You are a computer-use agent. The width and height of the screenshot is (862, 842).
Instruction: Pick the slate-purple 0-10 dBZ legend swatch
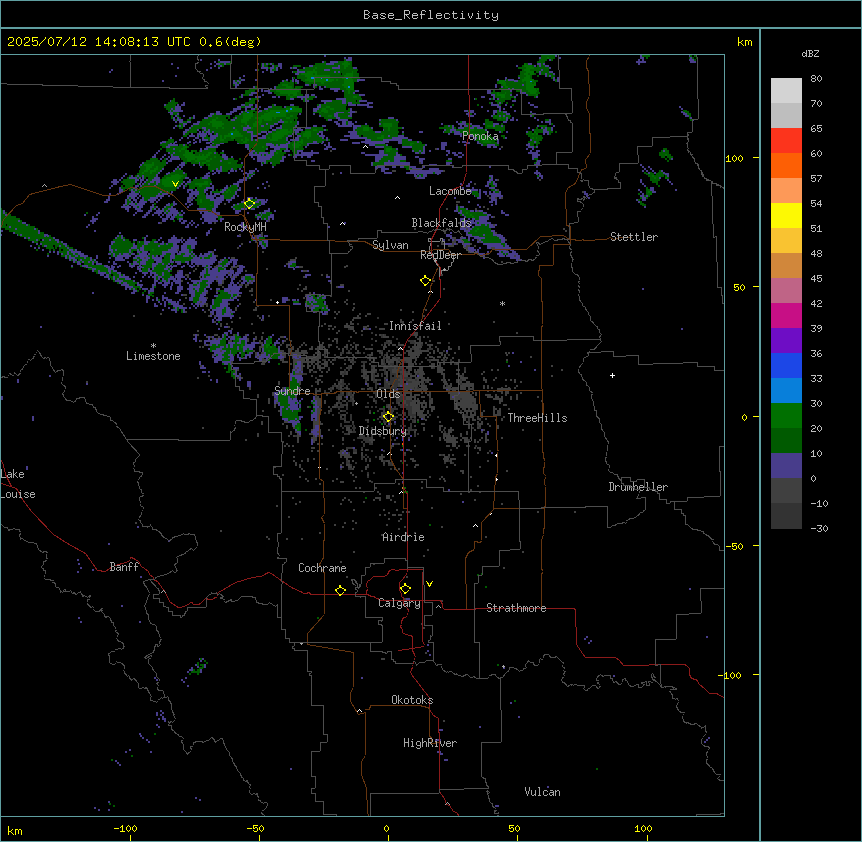786,466
